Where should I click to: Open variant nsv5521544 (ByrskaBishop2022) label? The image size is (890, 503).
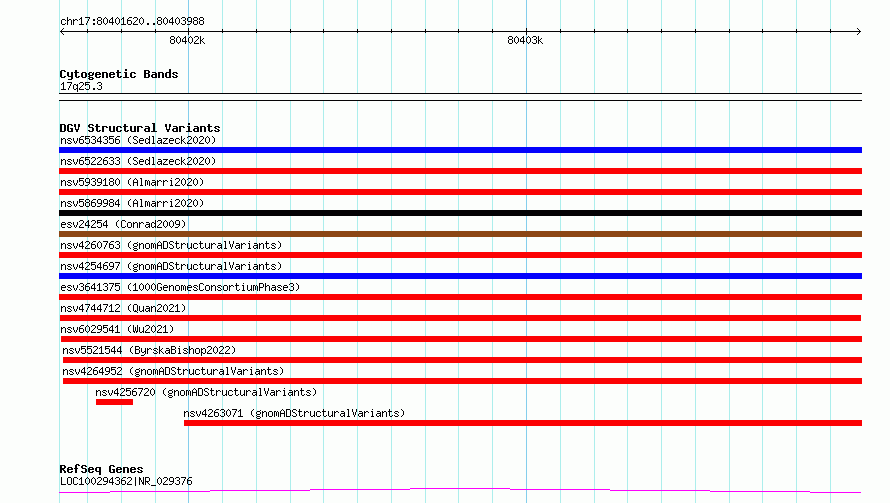tap(149, 350)
